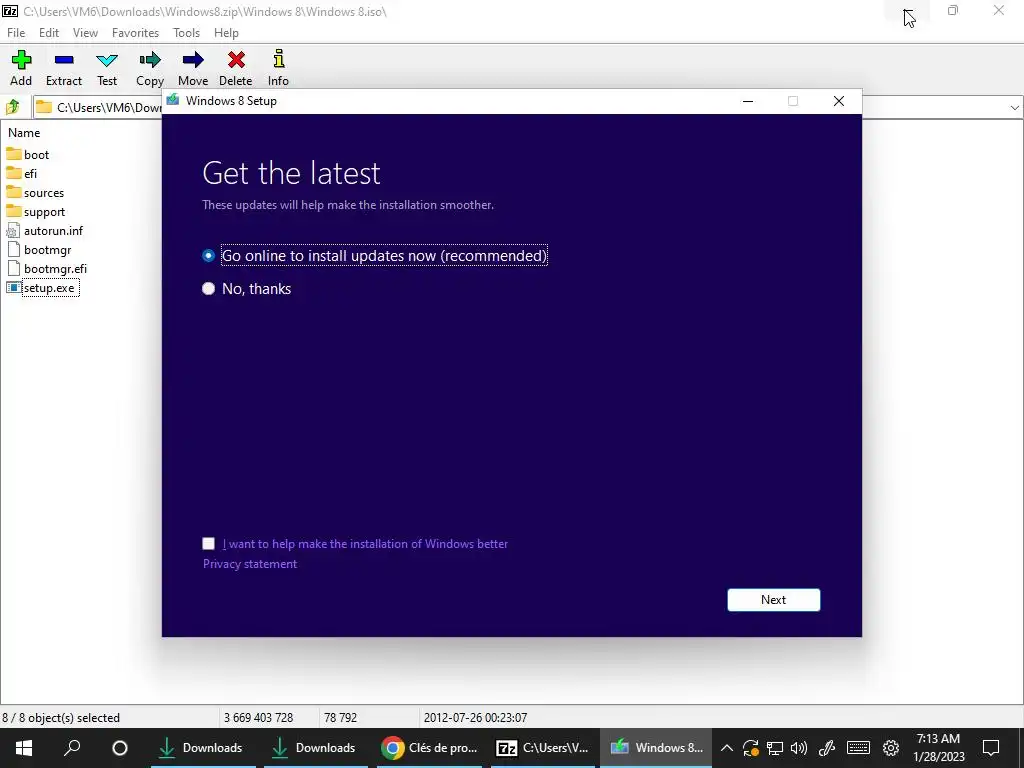
Task: Open the File menu
Action: 16,33
